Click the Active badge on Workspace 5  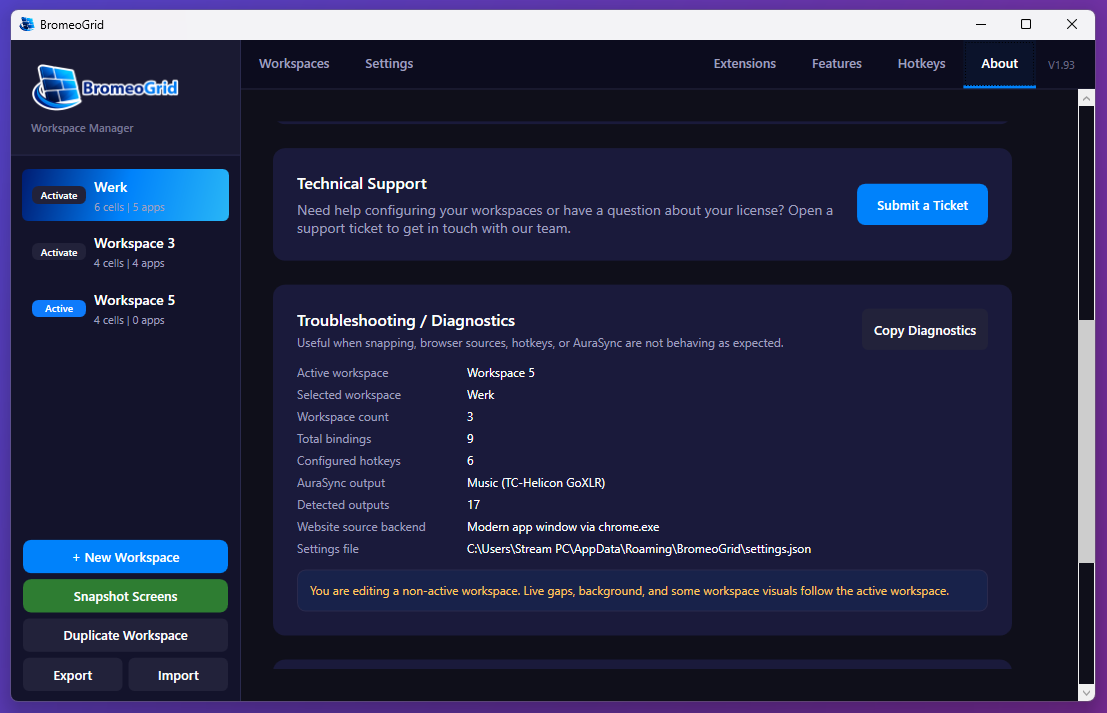(59, 309)
